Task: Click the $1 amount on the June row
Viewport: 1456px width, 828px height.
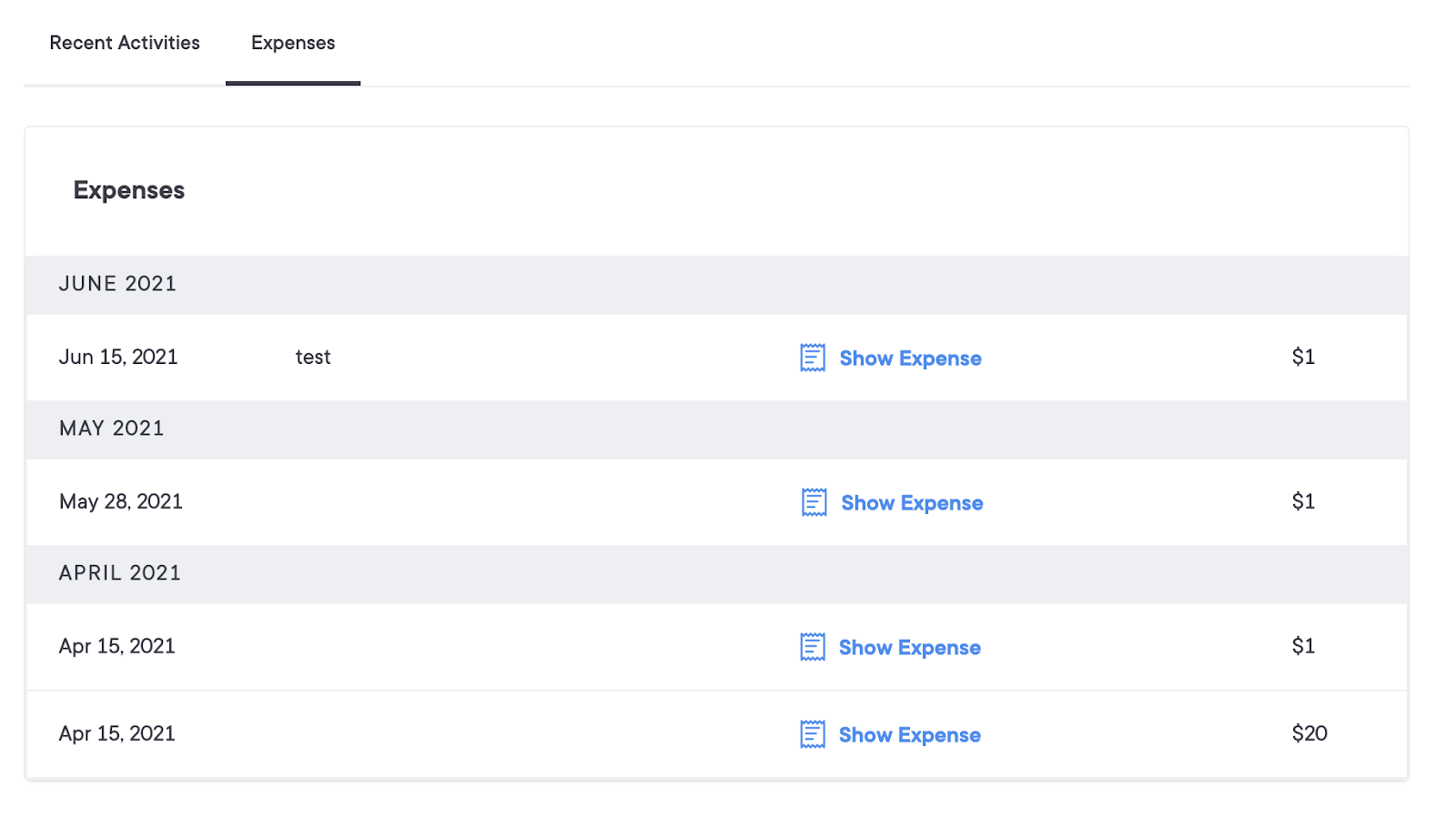Action: tap(1303, 357)
